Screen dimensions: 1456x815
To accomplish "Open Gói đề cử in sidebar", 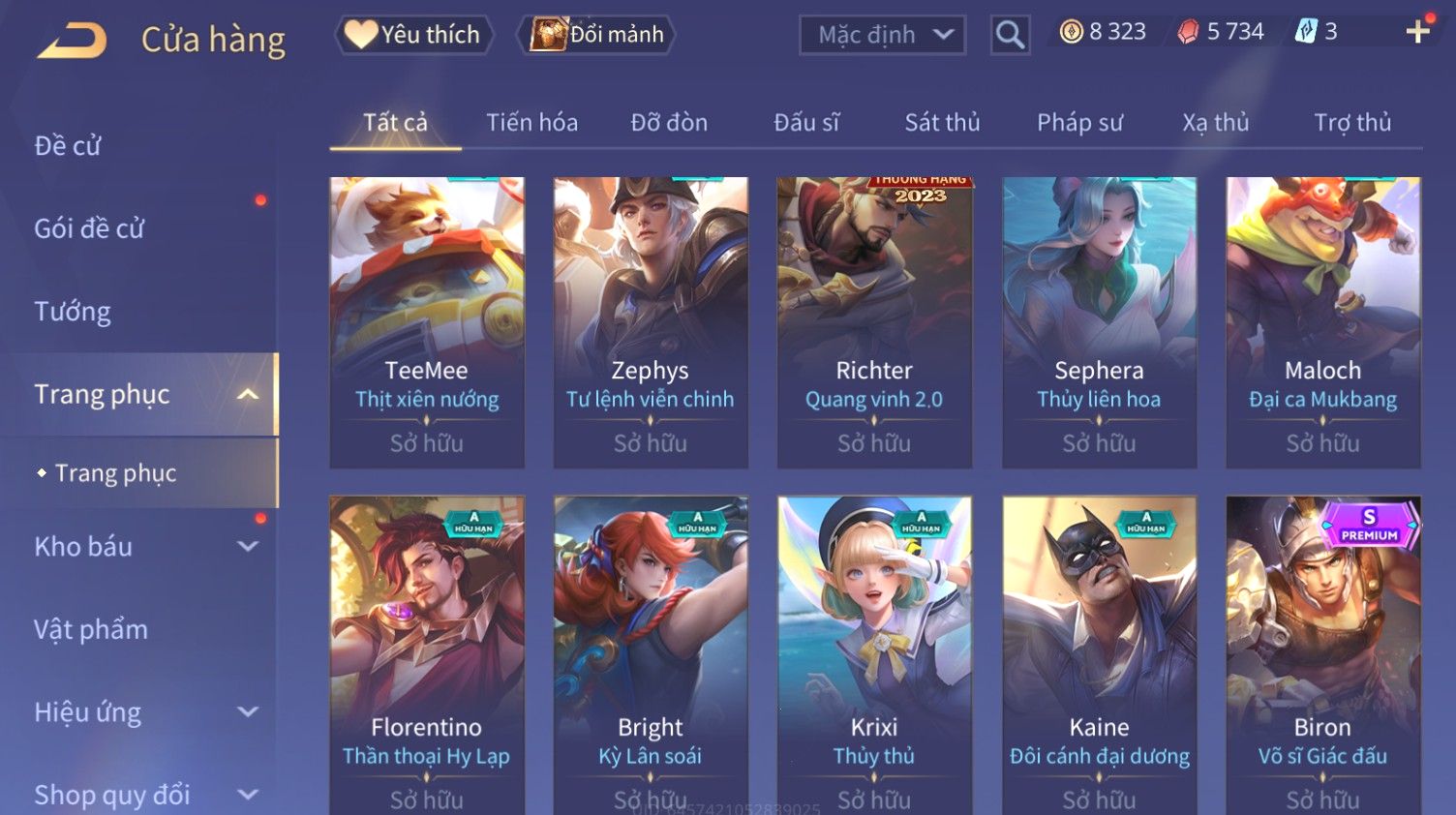I will 89,228.
